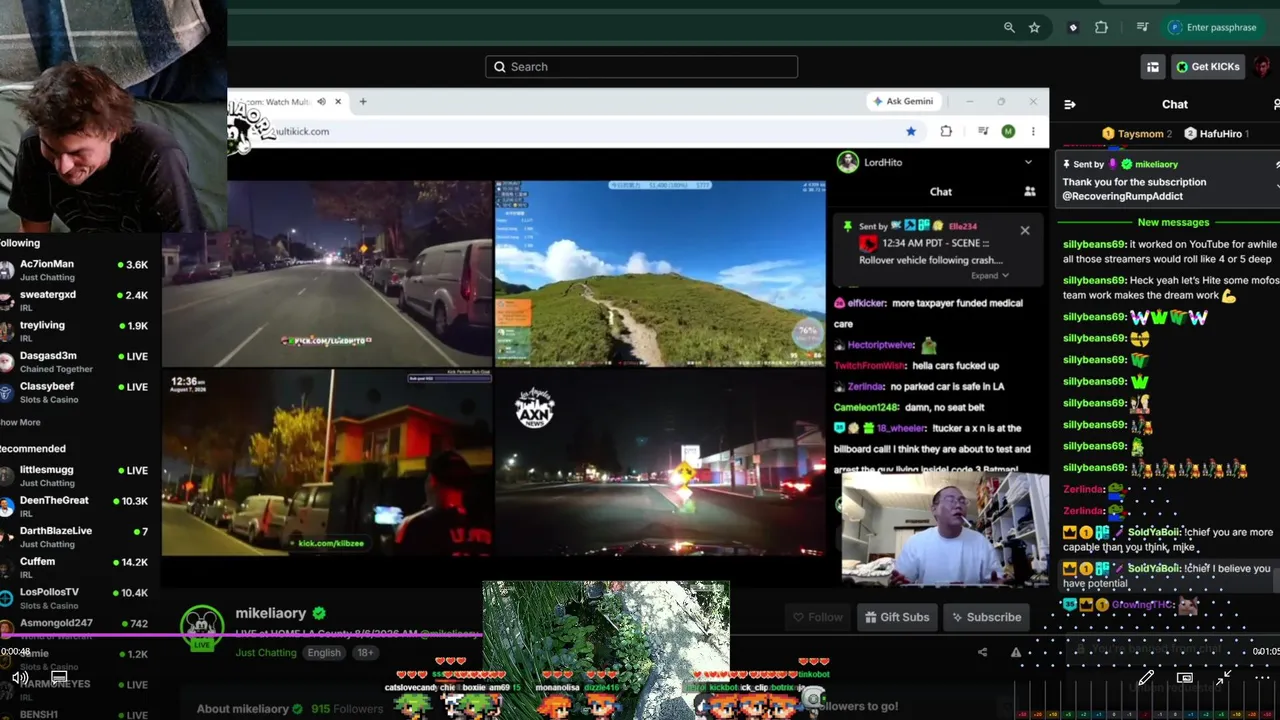Open Classybeef channel in sidebar
The width and height of the screenshot is (1280, 720).
click(x=76, y=392)
